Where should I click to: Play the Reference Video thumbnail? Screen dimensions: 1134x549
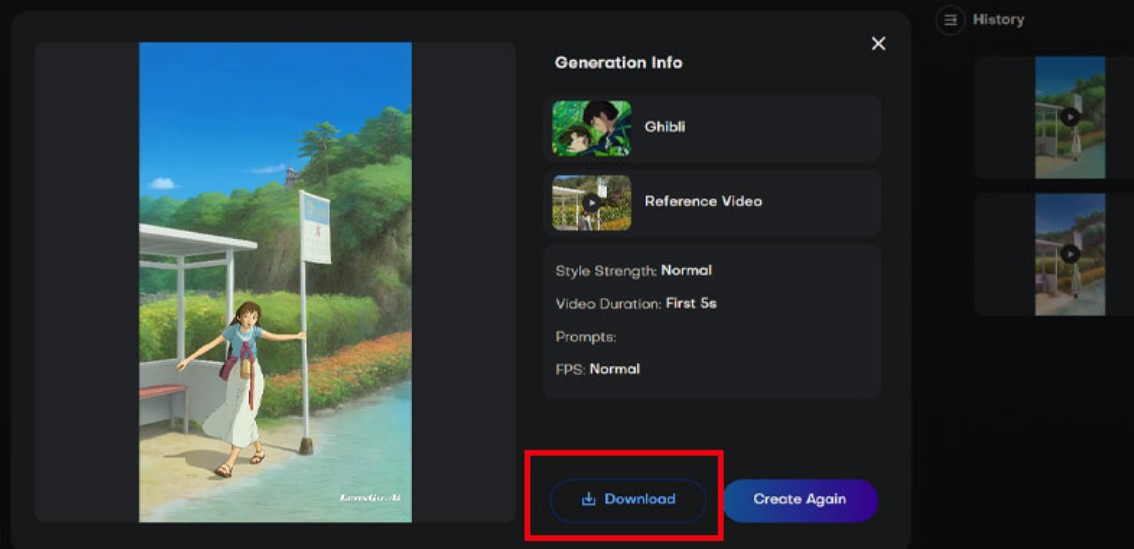(592, 202)
